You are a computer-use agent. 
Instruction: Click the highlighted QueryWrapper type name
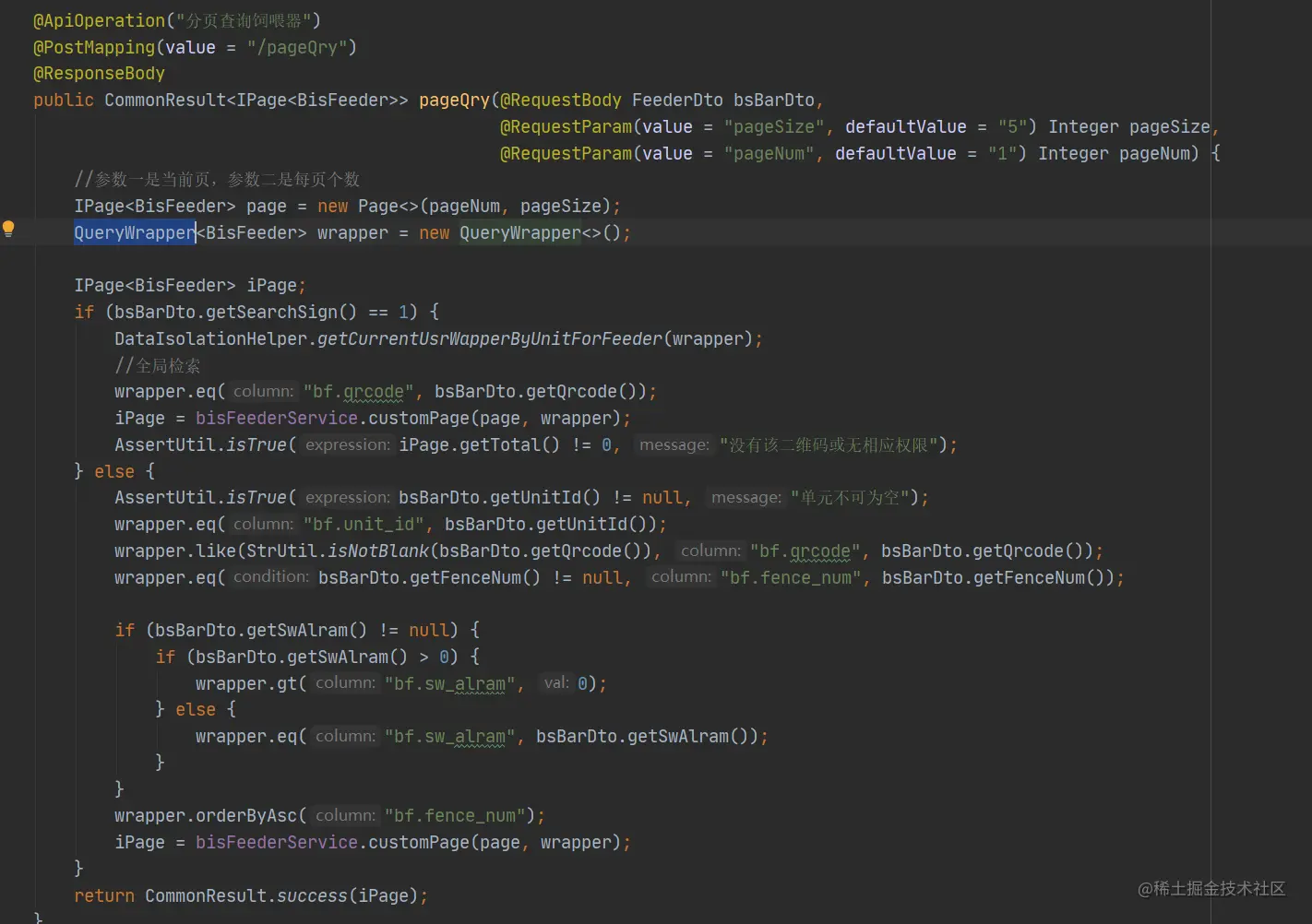135,232
